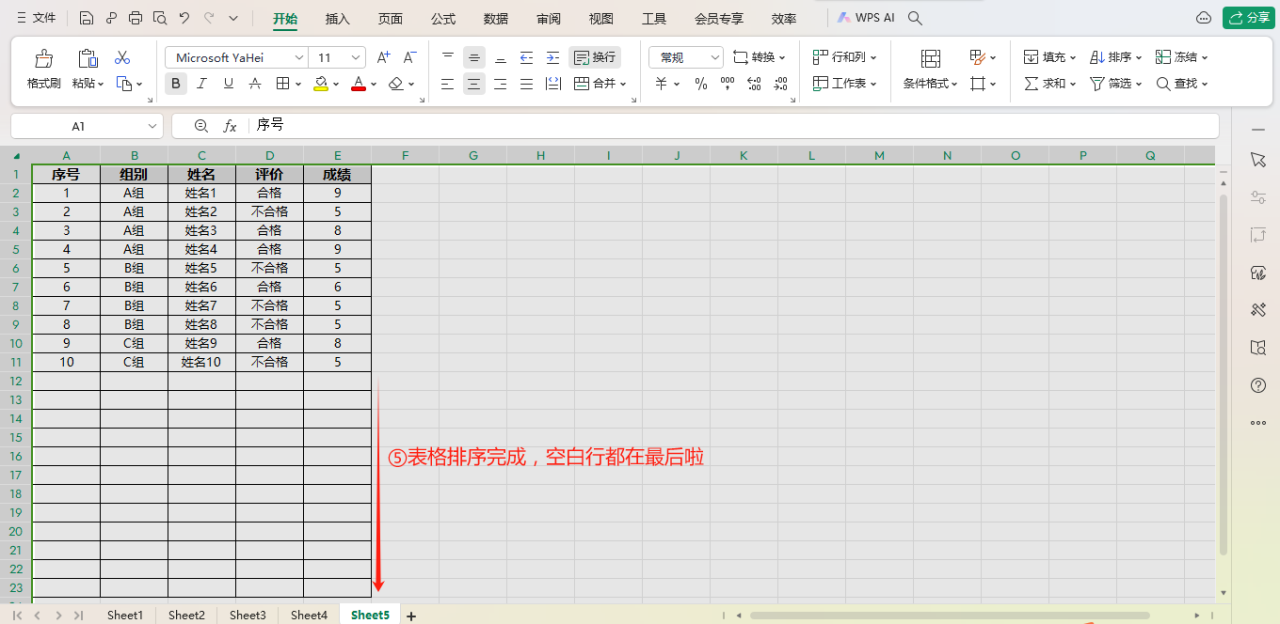
Task: Open the search magnifier beside WPS AI
Action: coord(915,18)
